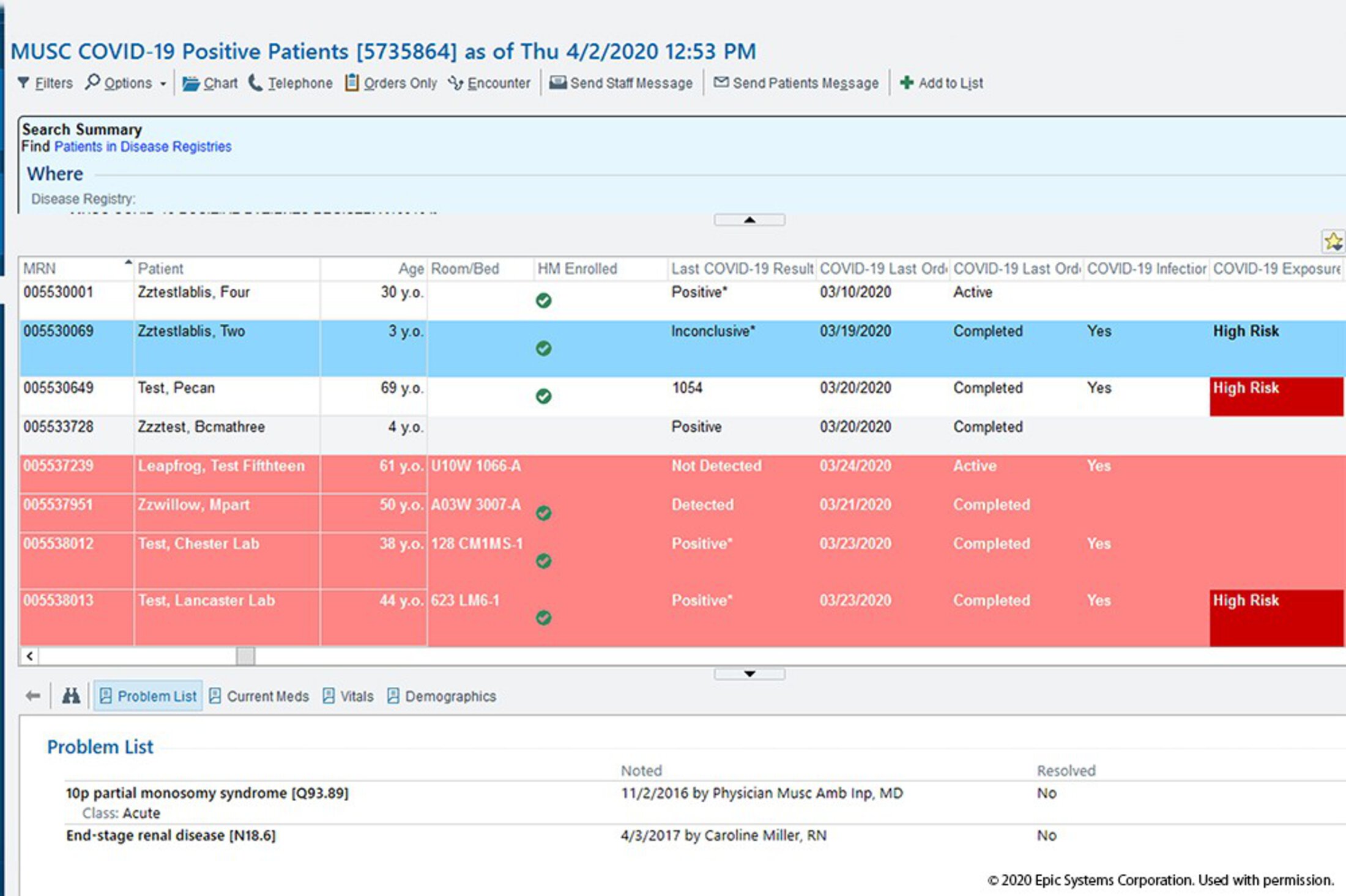Collapse the Search Summary with up arrow
This screenshot has width=1346, height=896.
(x=749, y=220)
